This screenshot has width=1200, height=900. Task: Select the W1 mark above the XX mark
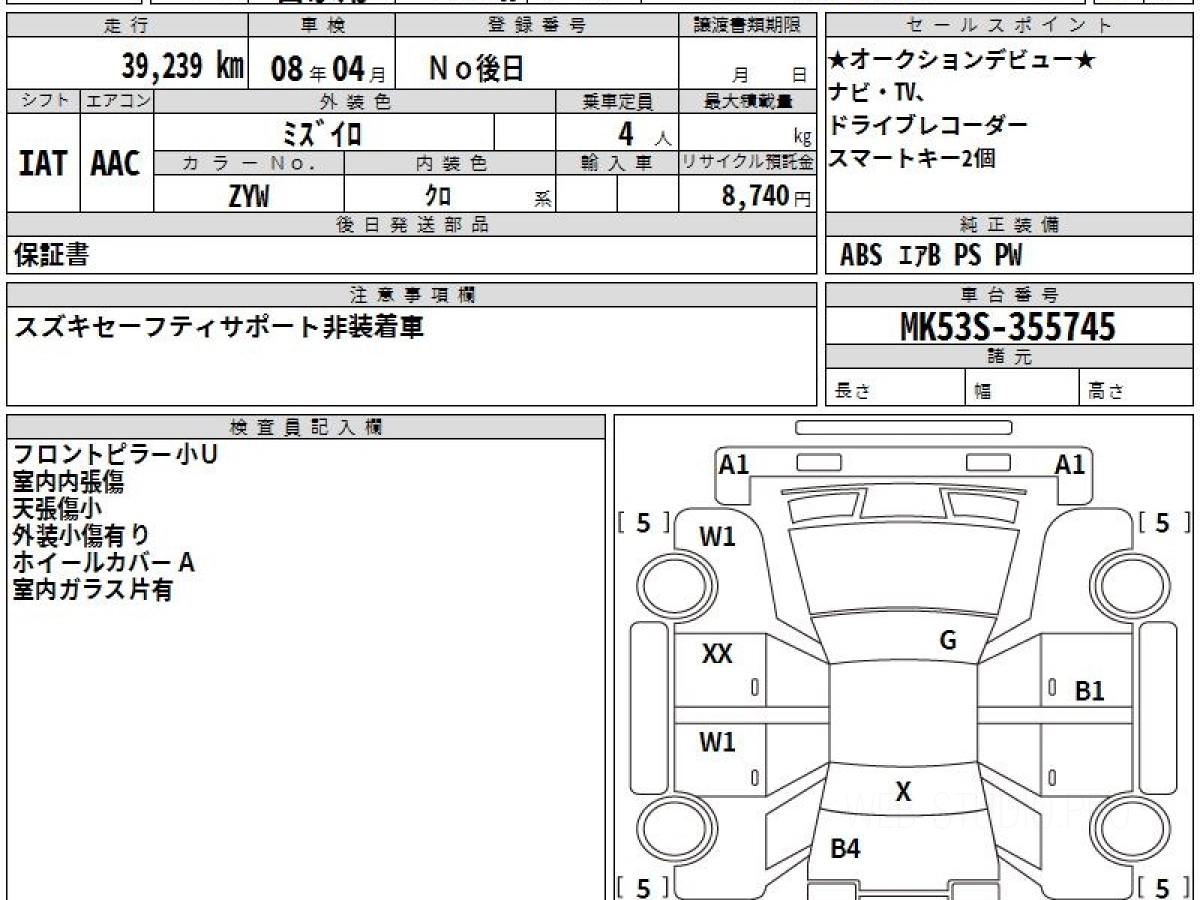point(717,537)
